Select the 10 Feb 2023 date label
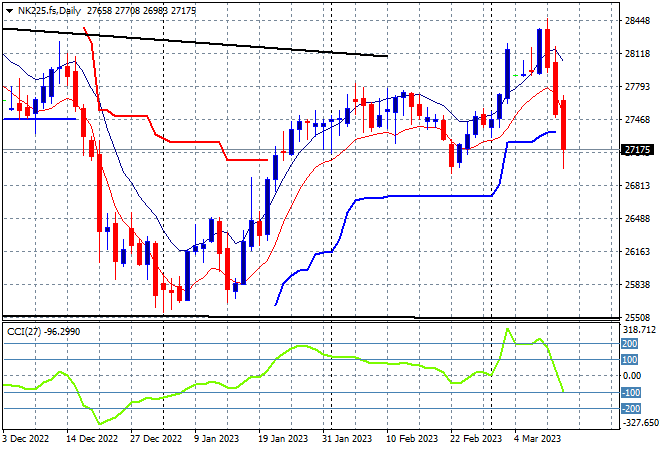Screen dimensions: 660x450 (412, 439)
